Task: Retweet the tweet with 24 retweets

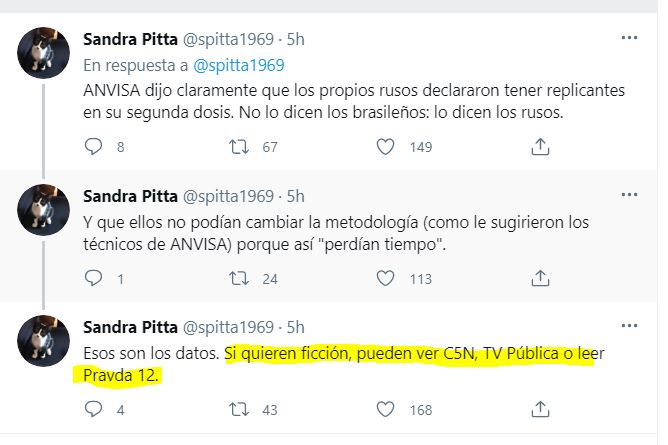Action: 240,279
